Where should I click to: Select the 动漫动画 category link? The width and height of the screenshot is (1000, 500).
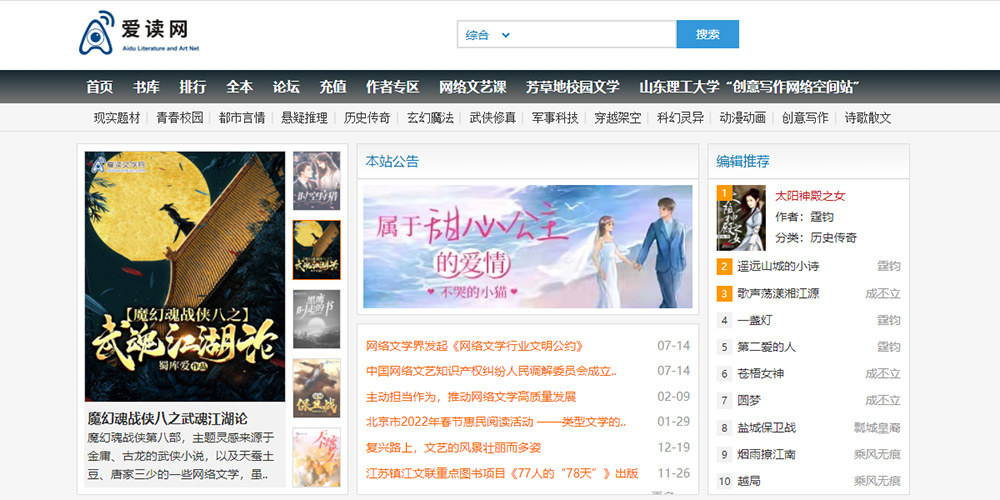(x=742, y=118)
